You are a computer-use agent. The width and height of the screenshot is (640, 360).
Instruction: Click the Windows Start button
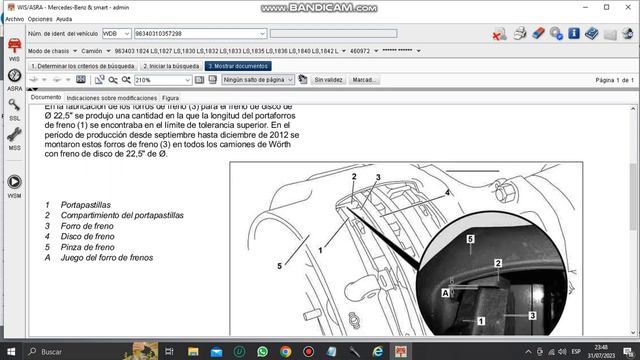11,351
